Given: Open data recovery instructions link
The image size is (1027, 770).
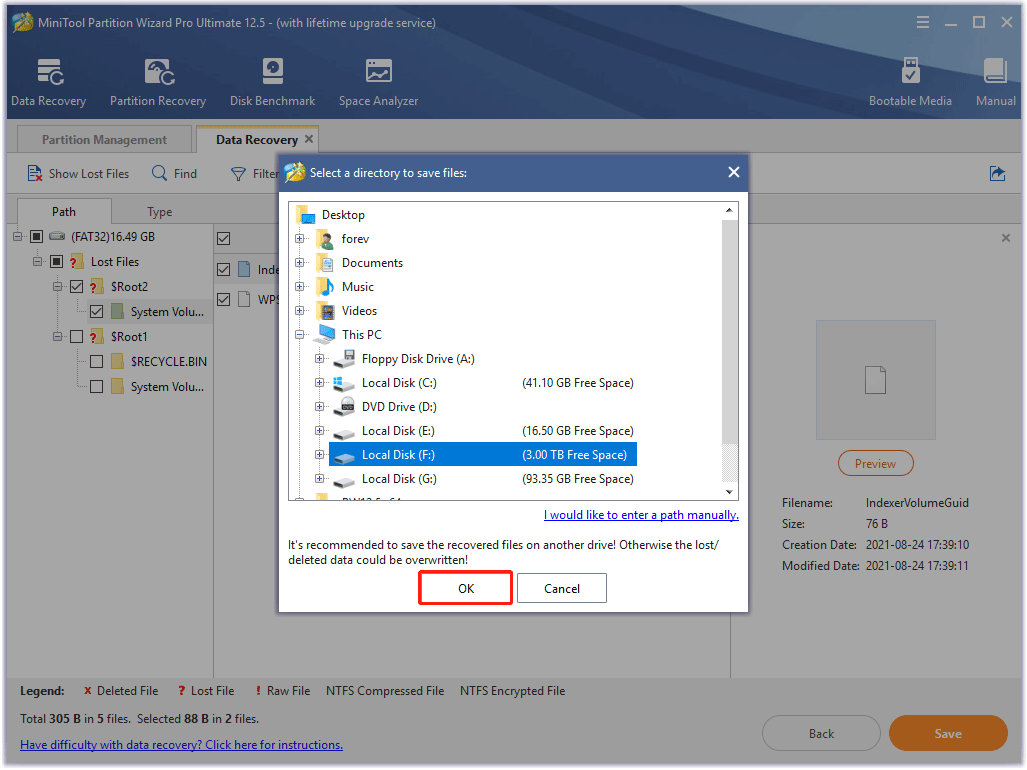Looking at the screenshot, I should tap(181, 744).
